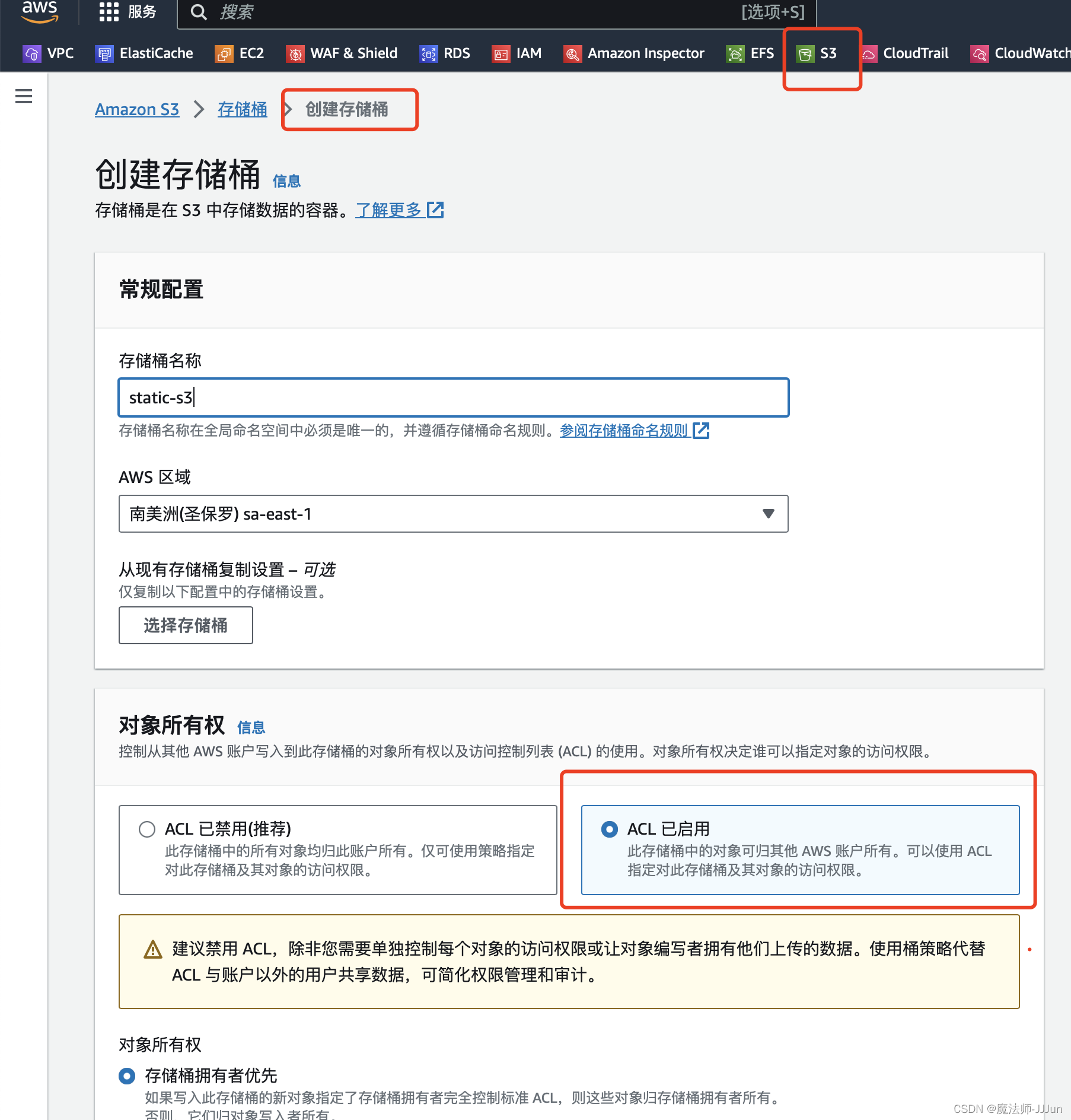The image size is (1071, 1120).
Task: Open the ElastiCache shortcut
Action: pos(144,53)
